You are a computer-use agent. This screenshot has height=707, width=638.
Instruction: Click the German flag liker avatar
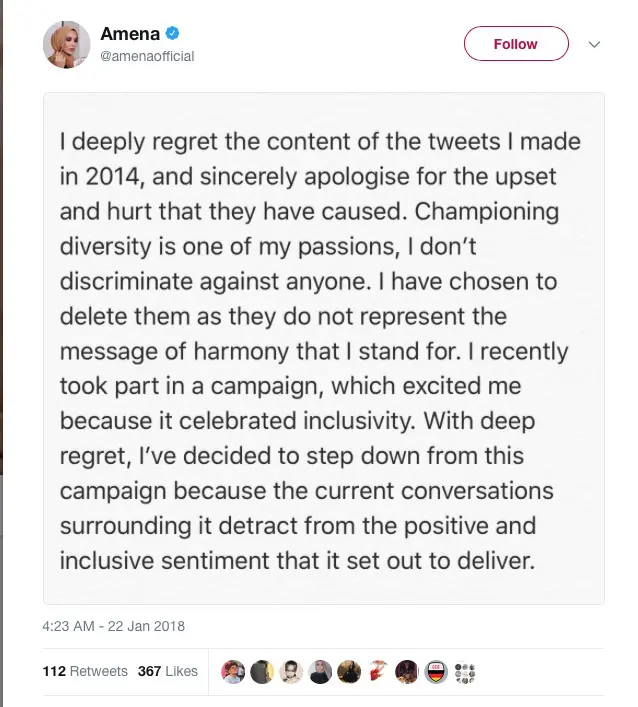point(435,671)
